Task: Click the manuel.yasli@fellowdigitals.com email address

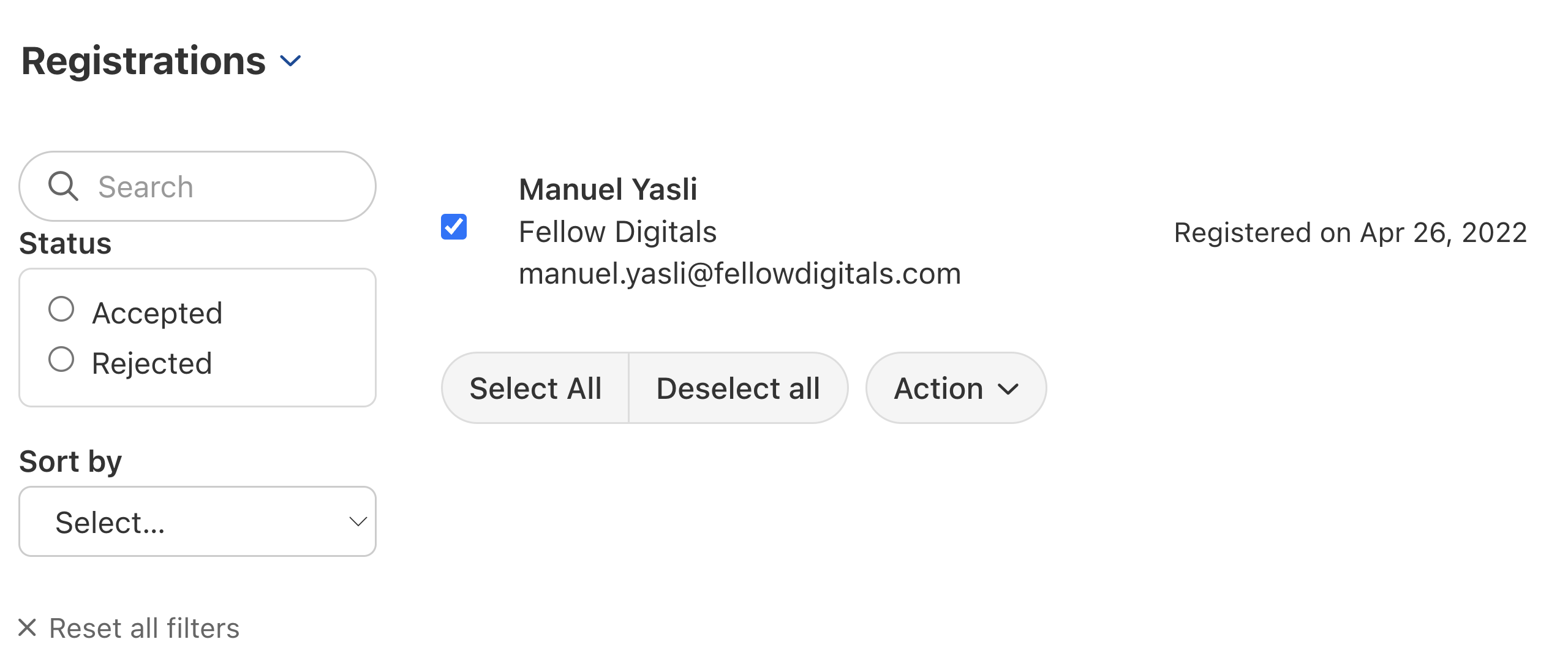Action: click(x=740, y=273)
